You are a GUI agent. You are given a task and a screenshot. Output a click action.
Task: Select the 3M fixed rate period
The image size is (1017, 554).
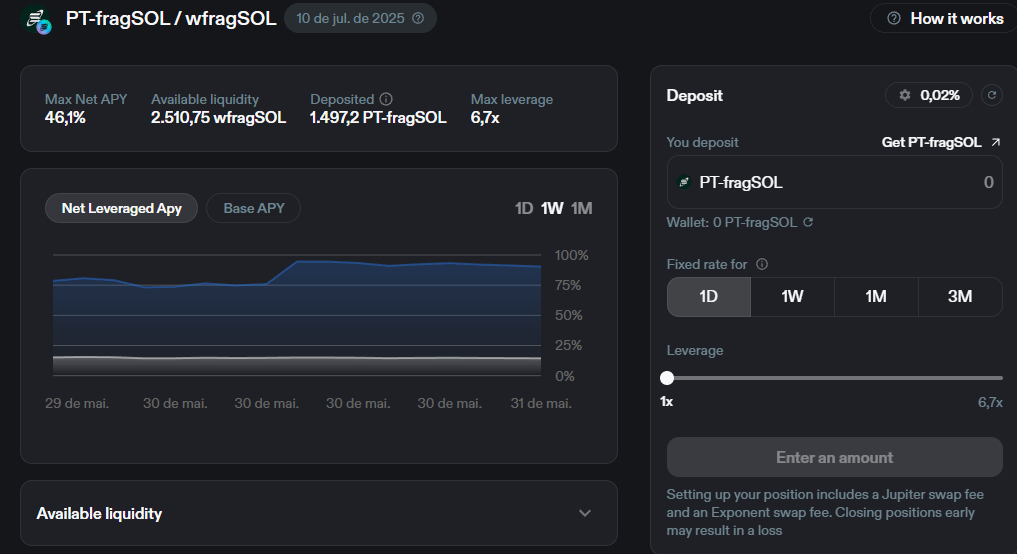point(960,296)
